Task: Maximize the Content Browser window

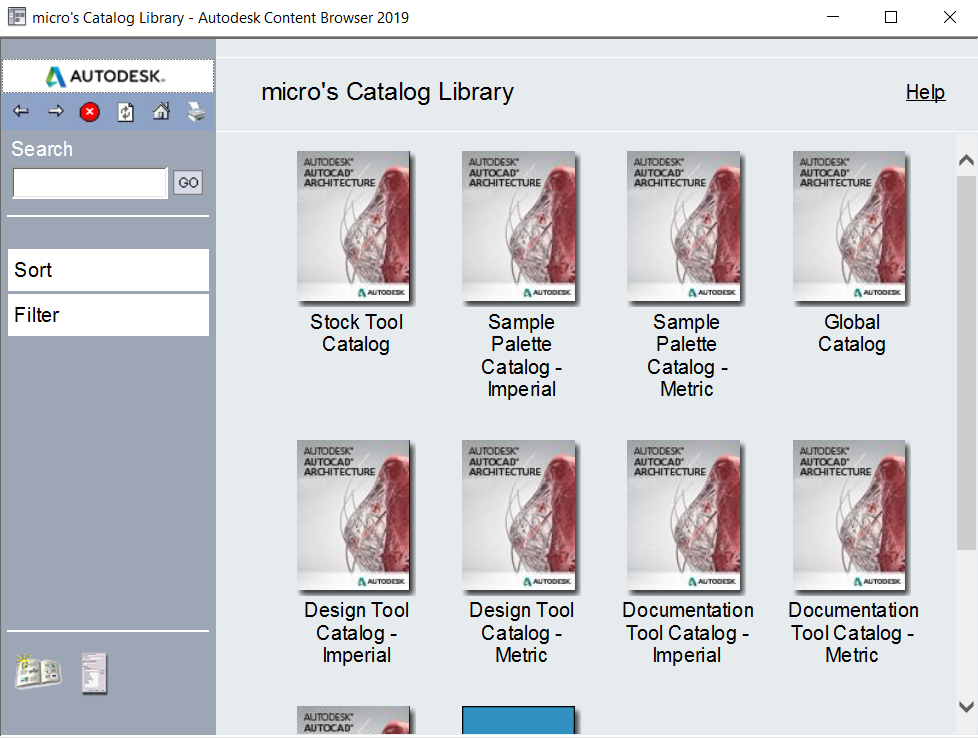Action: click(891, 17)
